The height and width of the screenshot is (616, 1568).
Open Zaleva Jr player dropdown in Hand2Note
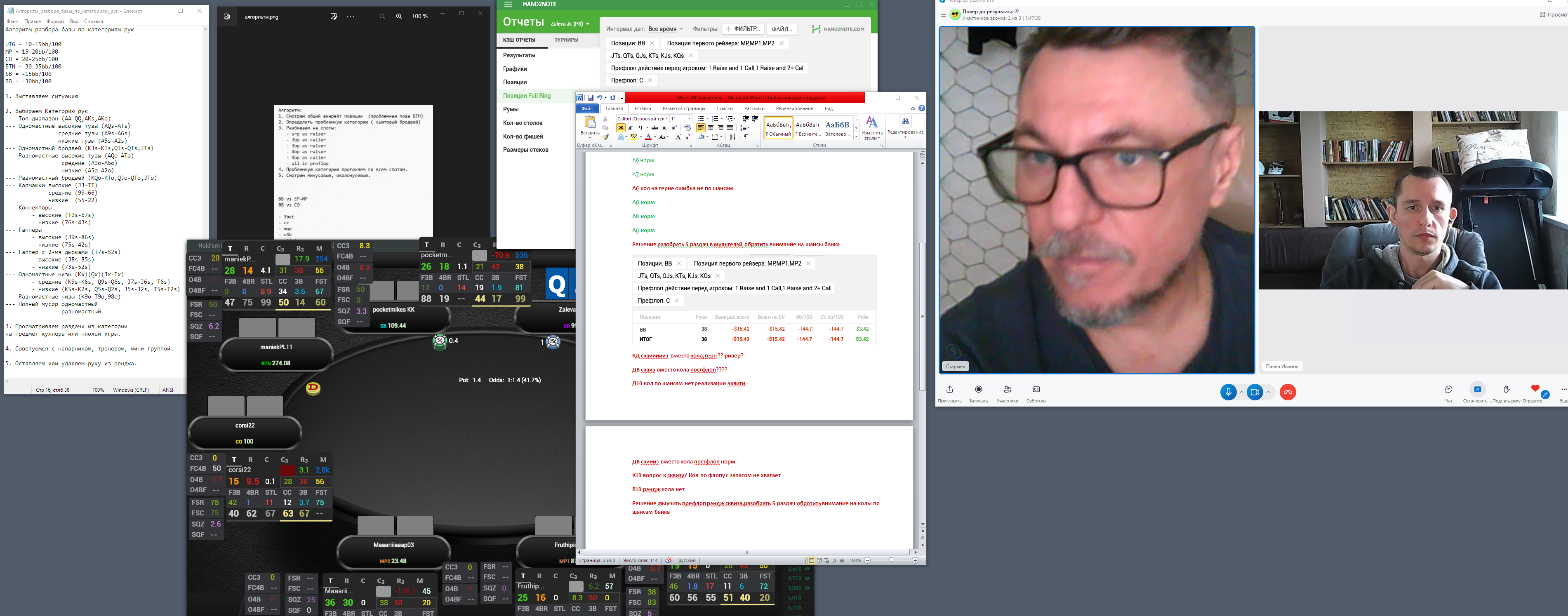point(570,24)
